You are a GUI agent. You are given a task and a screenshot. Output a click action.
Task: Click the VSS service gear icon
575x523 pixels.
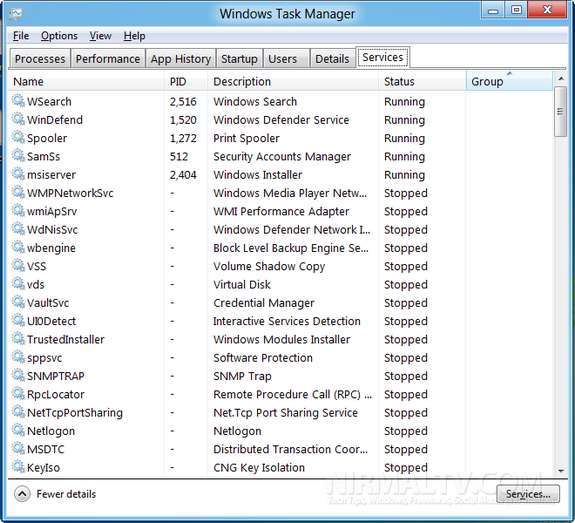pos(18,265)
